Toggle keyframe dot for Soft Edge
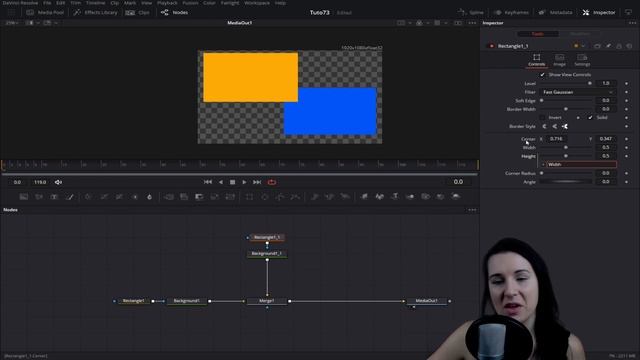 pyautogui.click(x=627, y=100)
